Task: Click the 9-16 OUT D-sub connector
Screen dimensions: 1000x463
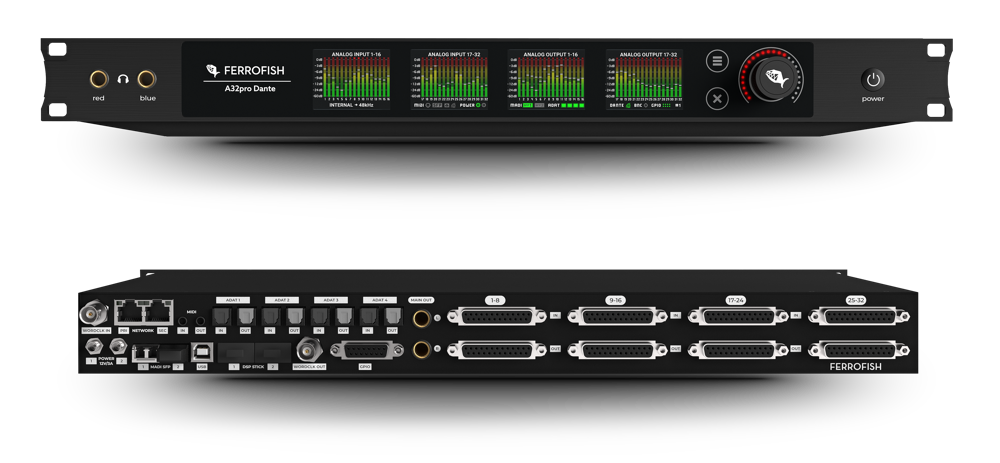Action: click(x=617, y=349)
